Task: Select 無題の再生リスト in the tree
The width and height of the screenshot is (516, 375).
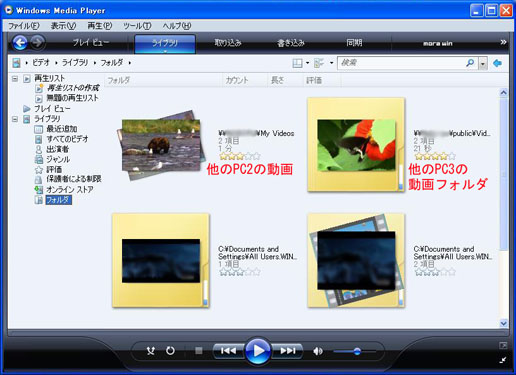Action: (x=72, y=98)
